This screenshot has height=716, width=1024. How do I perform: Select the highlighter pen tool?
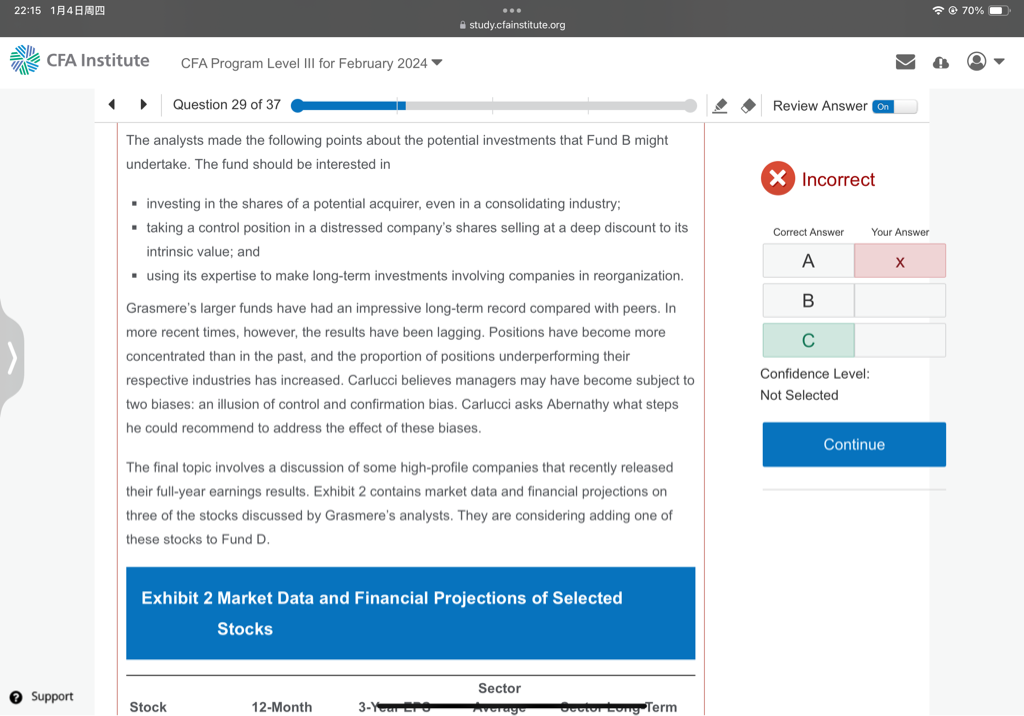pos(719,106)
